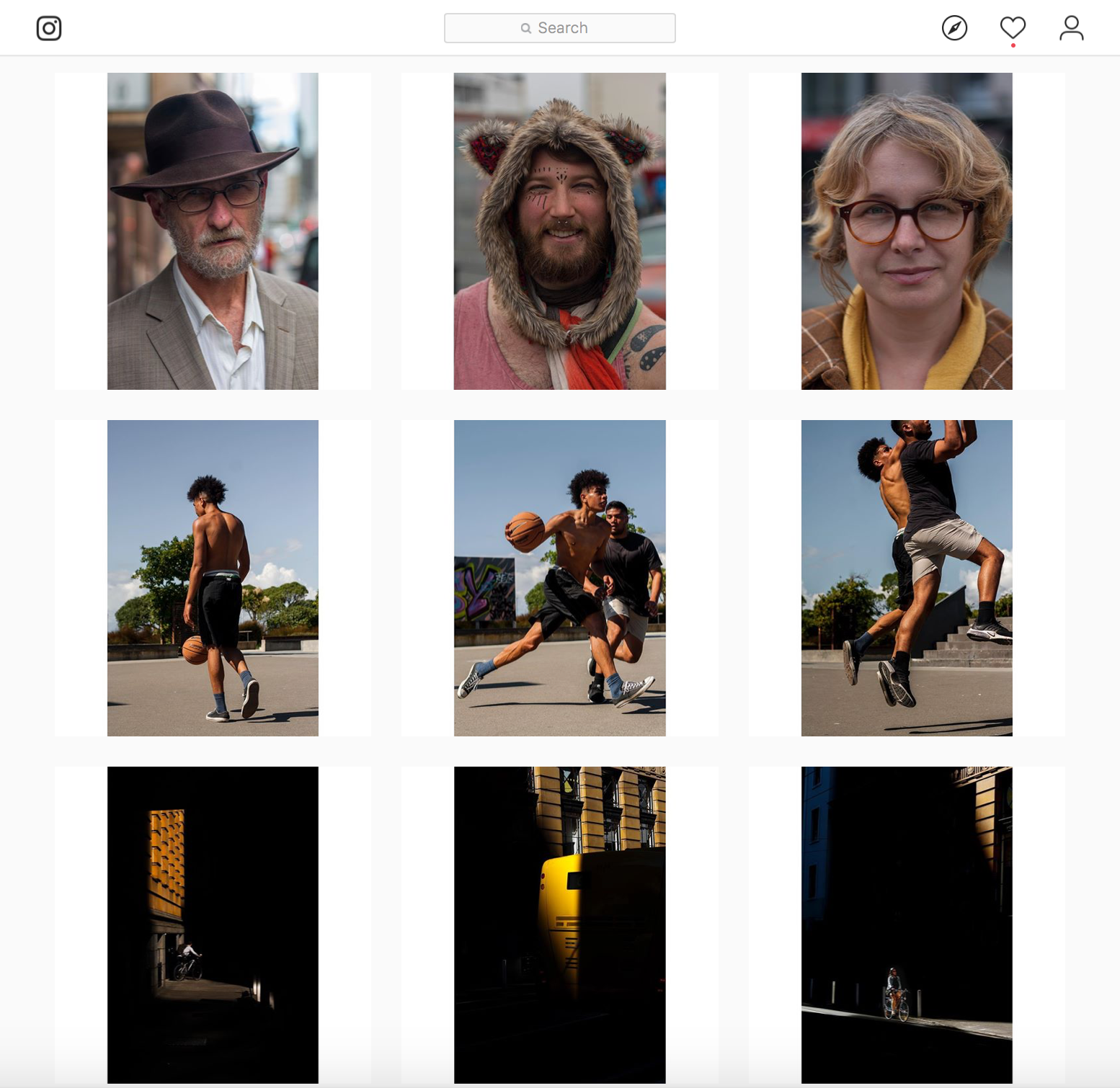The image size is (1120, 1088).
Task: Open dark photo with orange lit wall
Action: pos(213,925)
